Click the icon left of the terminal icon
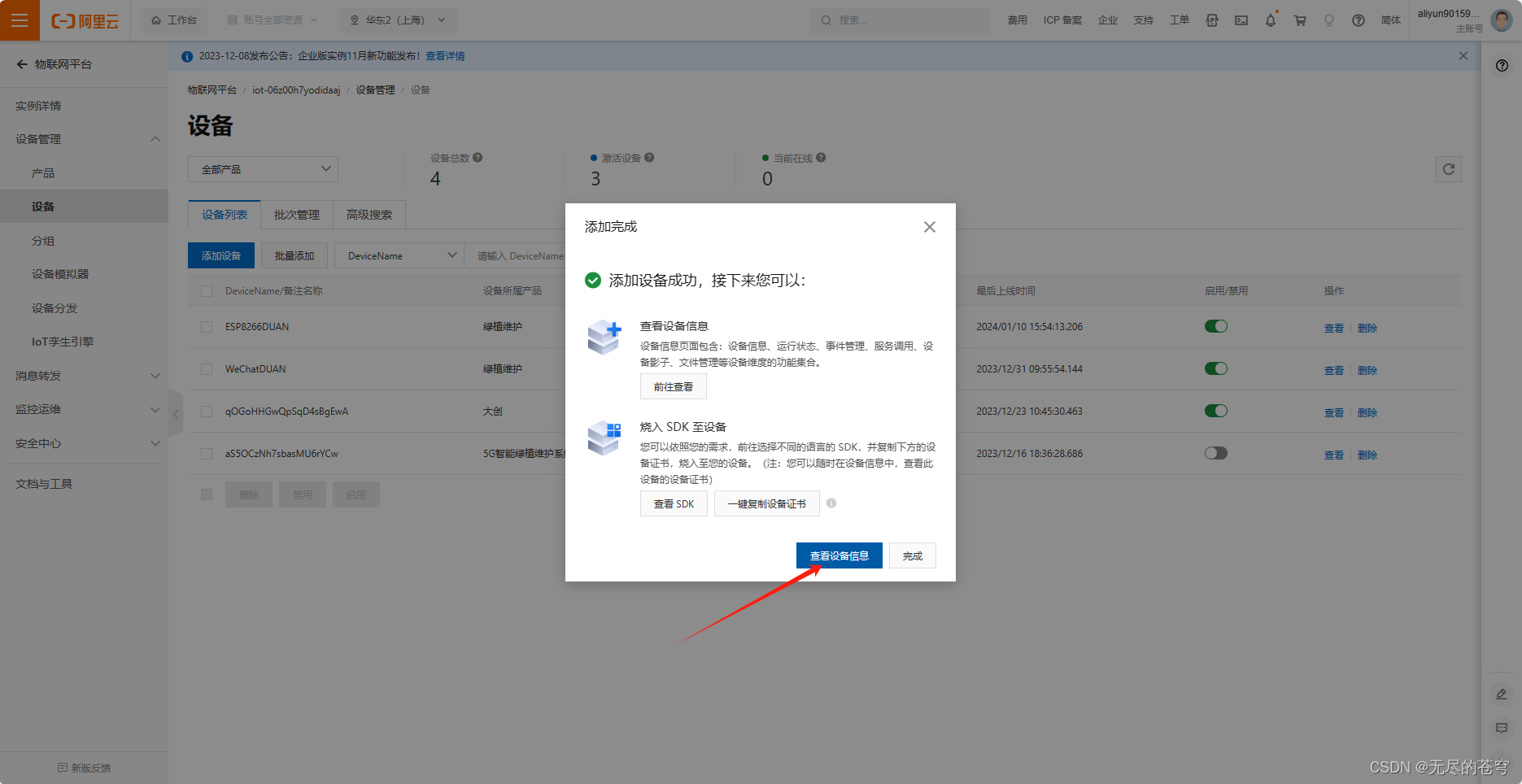Screen dimensions: 1522x784 click(x=1212, y=20)
